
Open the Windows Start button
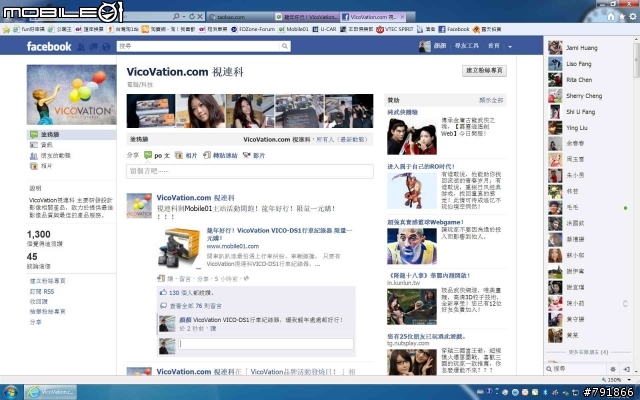(x=11, y=392)
